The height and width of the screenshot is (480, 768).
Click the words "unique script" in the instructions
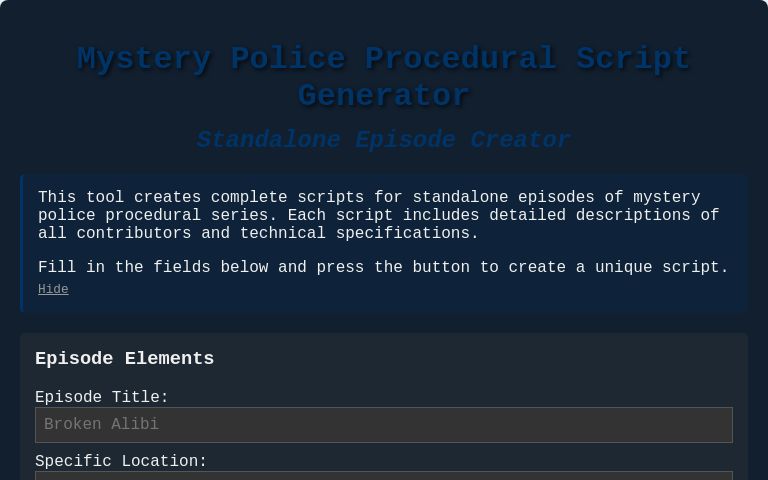657,268
